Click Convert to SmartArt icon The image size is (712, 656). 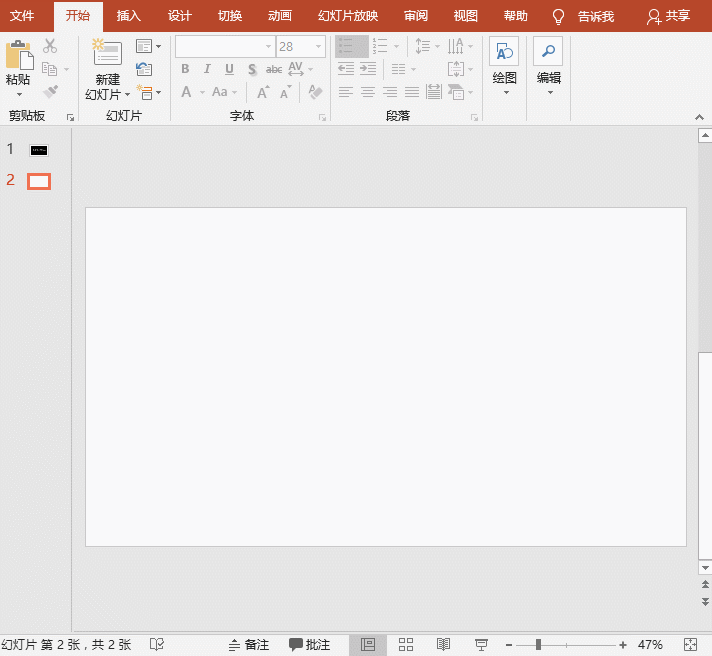point(456,92)
